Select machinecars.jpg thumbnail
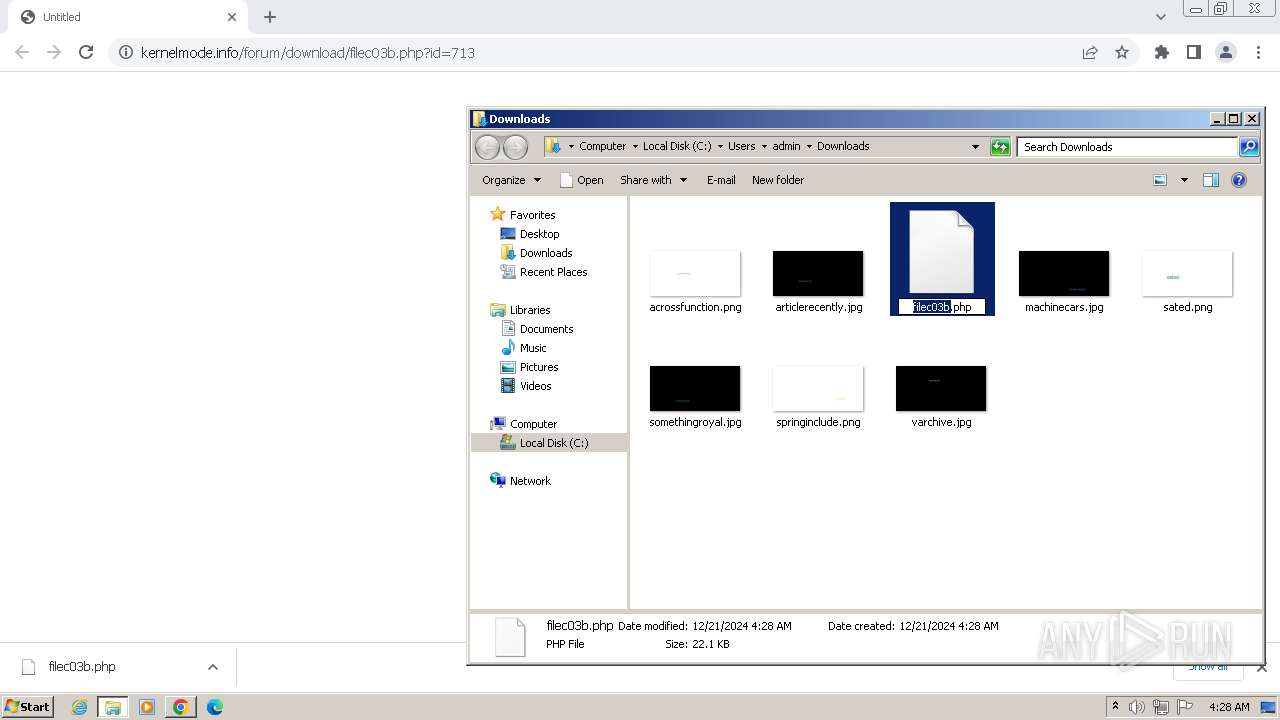The width and height of the screenshot is (1280, 720). 1064,274
